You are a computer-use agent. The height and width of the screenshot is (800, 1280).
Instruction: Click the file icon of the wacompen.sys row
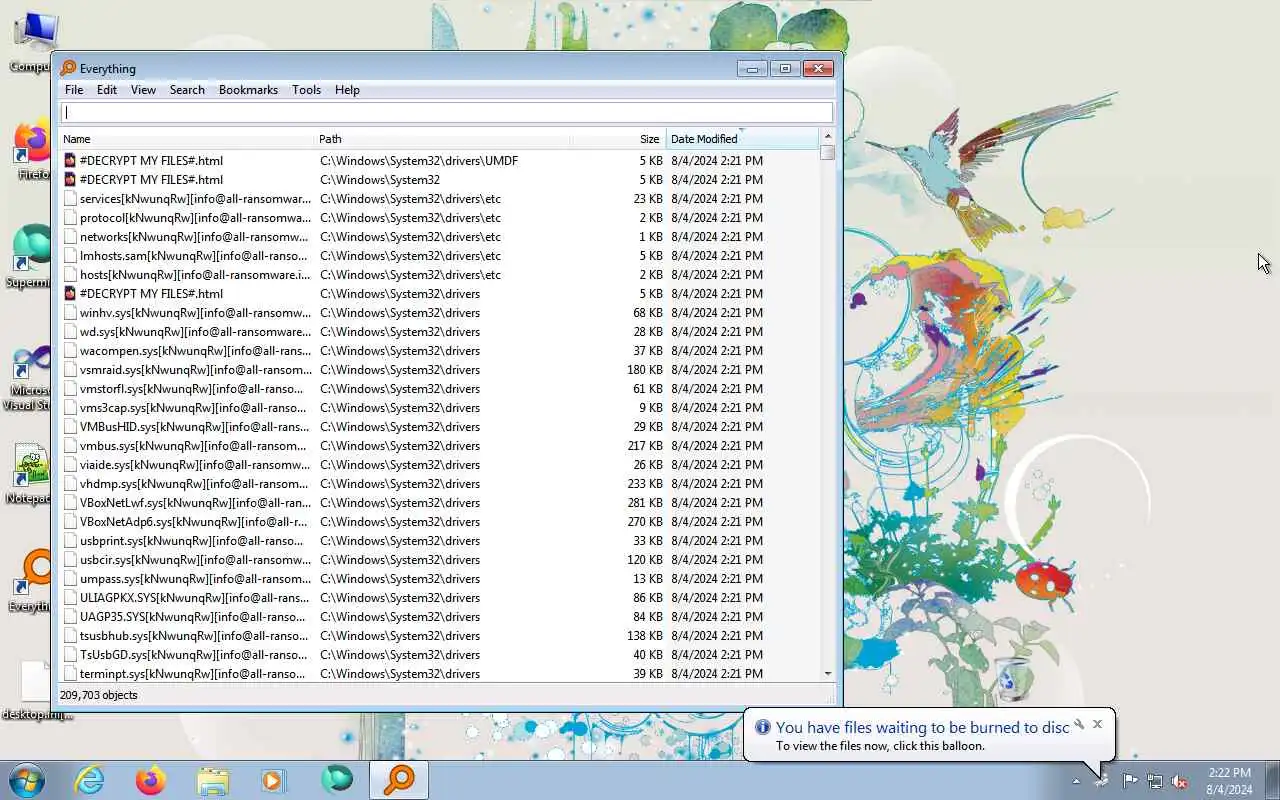70,350
